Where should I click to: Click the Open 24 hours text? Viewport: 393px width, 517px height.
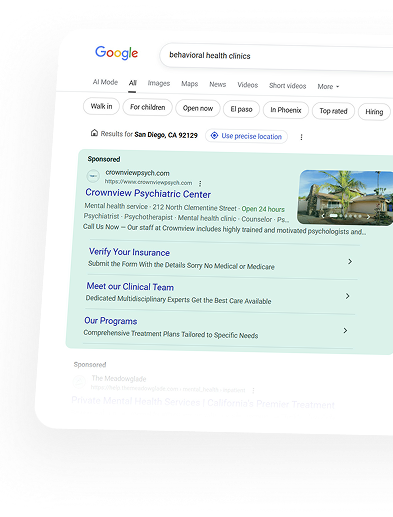click(x=263, y=209)
